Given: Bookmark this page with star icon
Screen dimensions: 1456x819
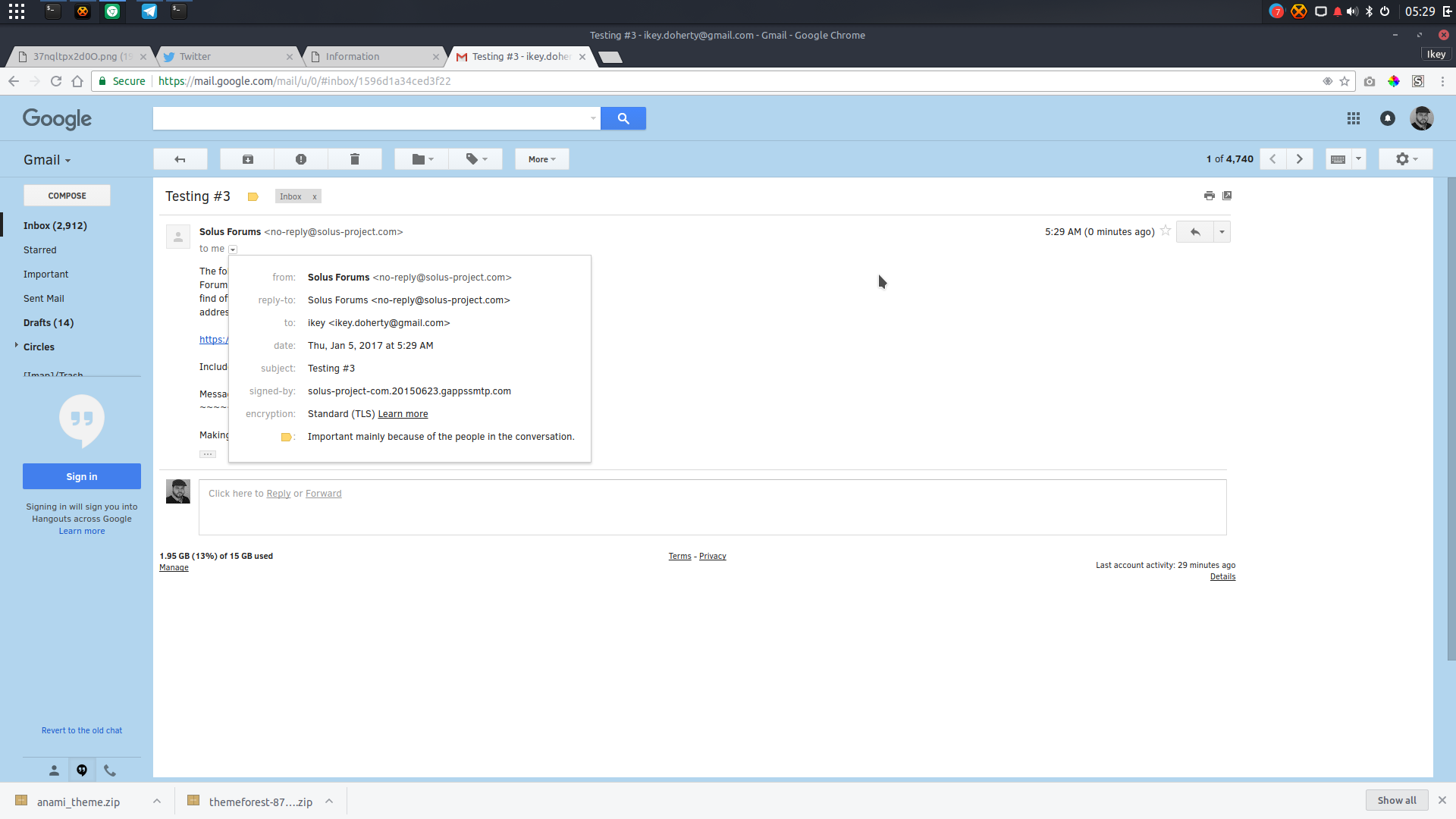Looking at the screenshot, I should 1345,81.
